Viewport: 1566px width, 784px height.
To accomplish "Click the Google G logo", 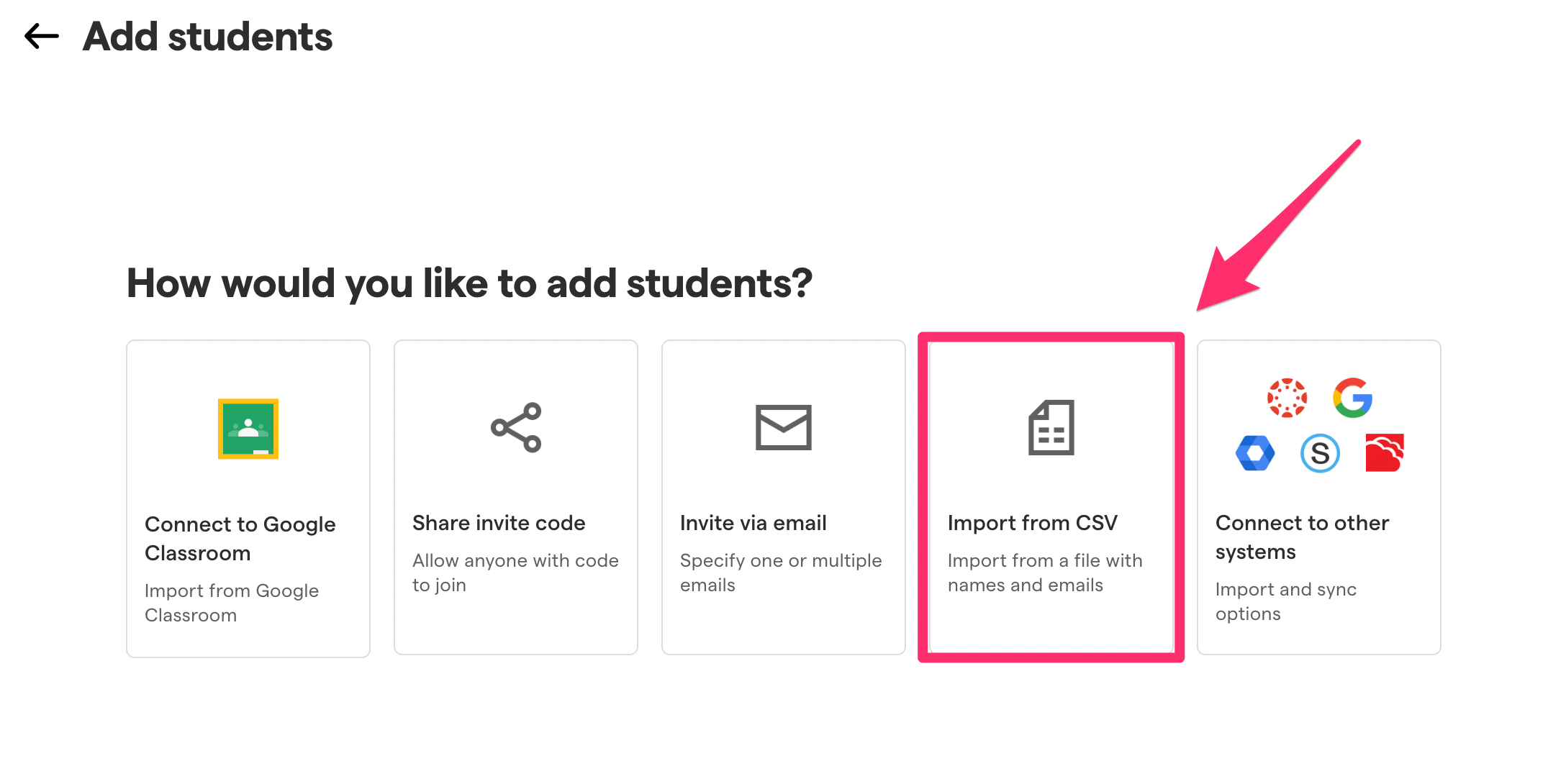I will click(1353, 398).
